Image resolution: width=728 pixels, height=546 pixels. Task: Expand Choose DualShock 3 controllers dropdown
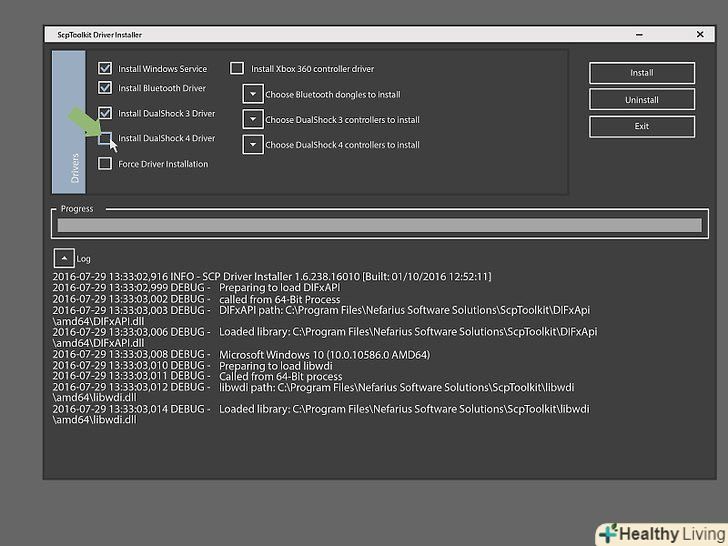pyautogui.click(x=253, y=119)
